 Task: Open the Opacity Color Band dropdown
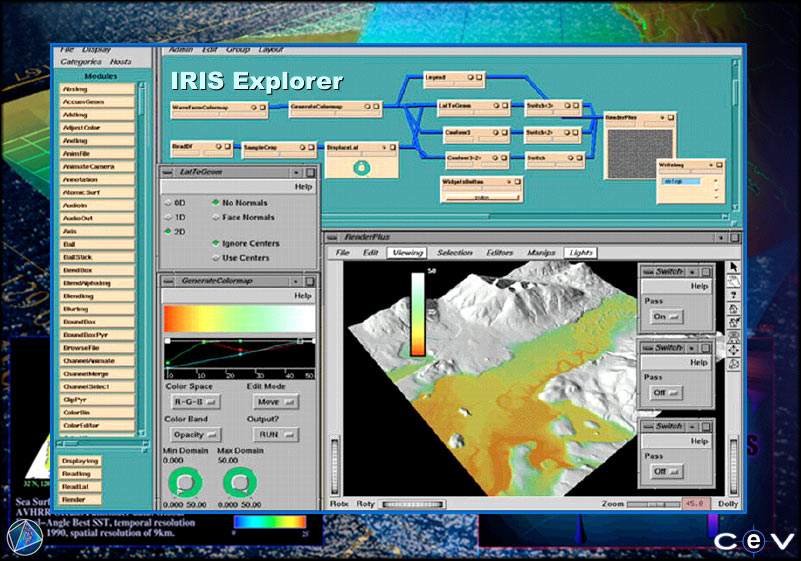[196, 435]
